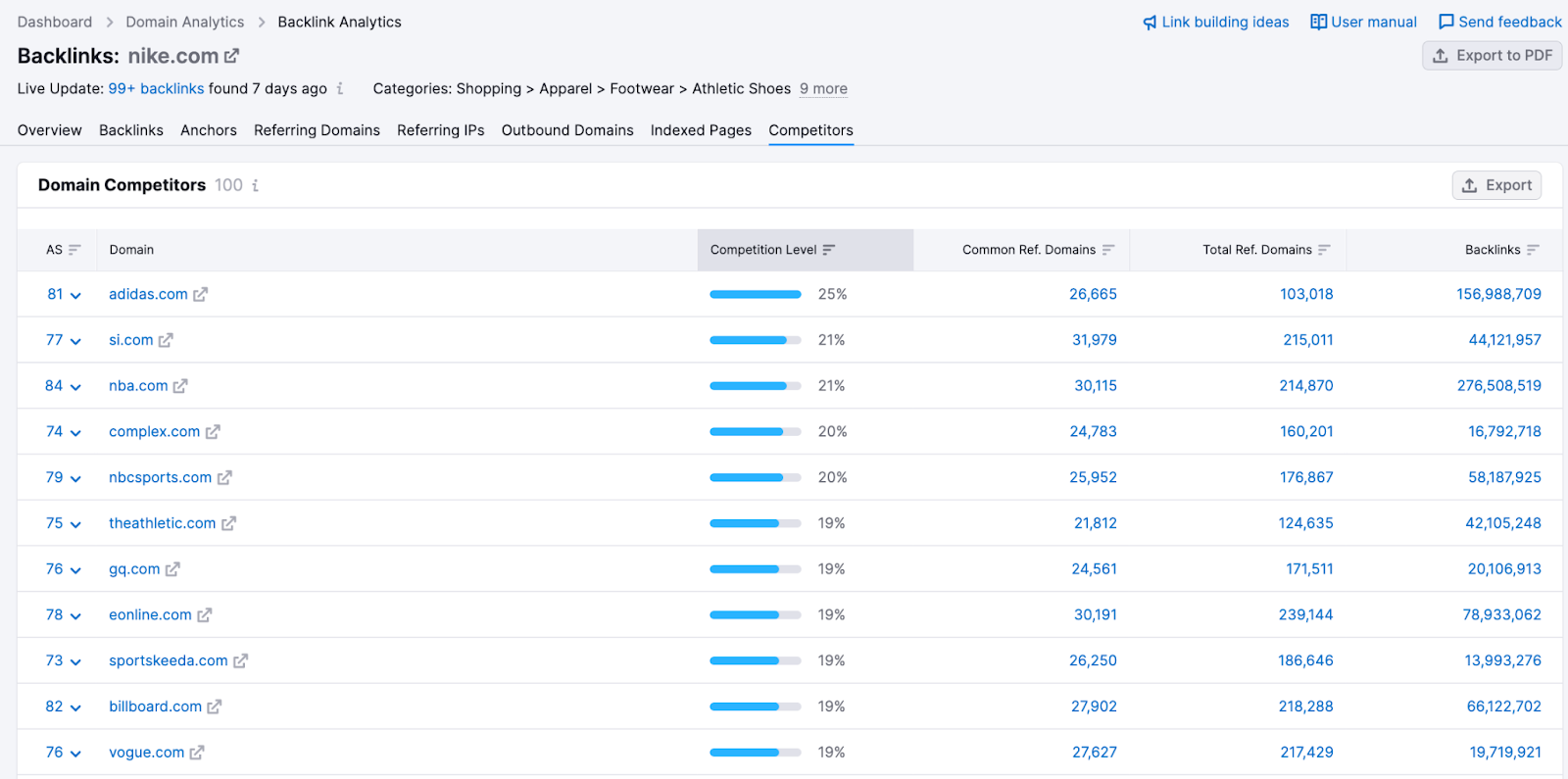1568x779 pixels.
Task: Sort by Total Ref. Domains sort icon
Action: pyautogui.click(x=1324, y=250)
